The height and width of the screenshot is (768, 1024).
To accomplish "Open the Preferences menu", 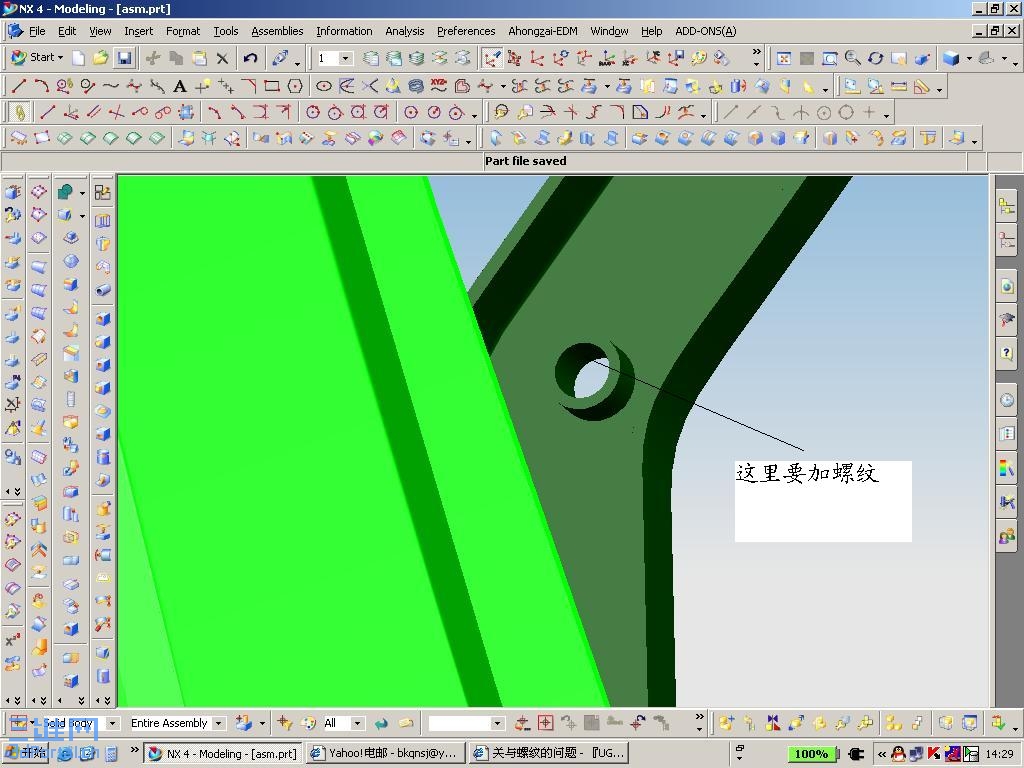I will tap(466, 31).
